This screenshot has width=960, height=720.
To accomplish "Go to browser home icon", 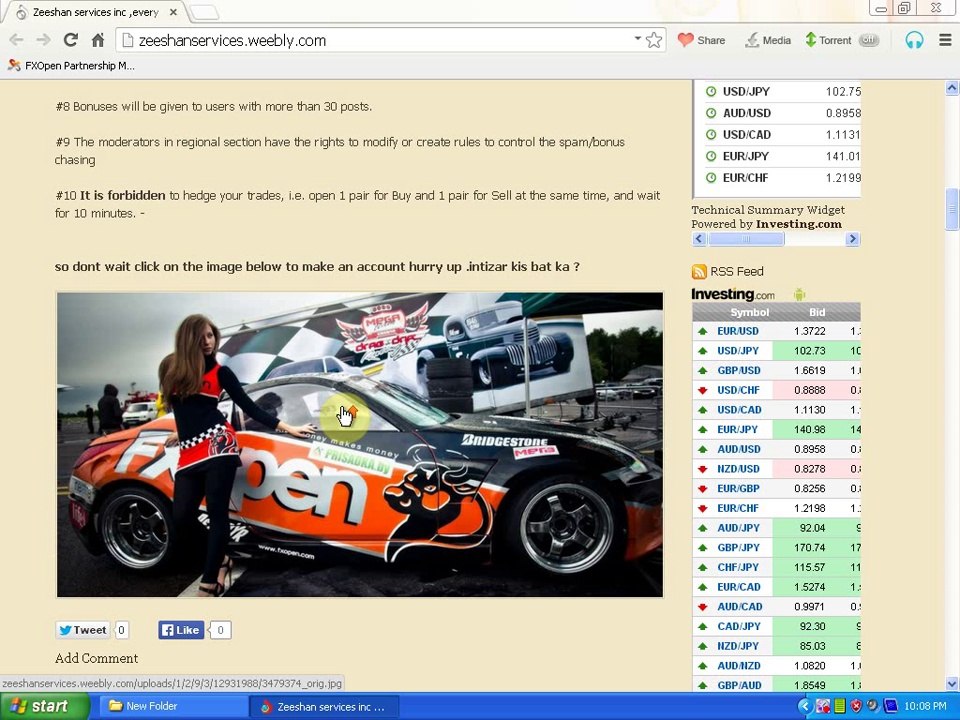I will [x=98, y=40].
